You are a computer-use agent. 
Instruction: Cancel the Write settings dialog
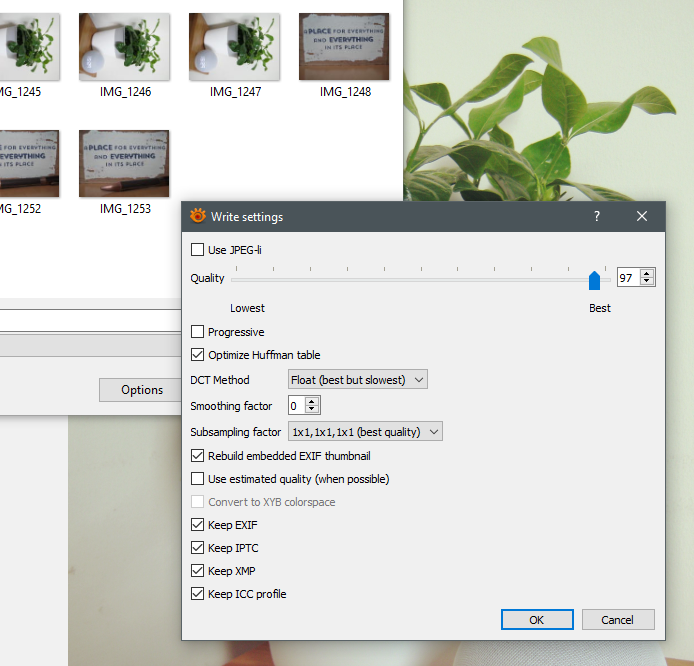click(x=618, y=620)
